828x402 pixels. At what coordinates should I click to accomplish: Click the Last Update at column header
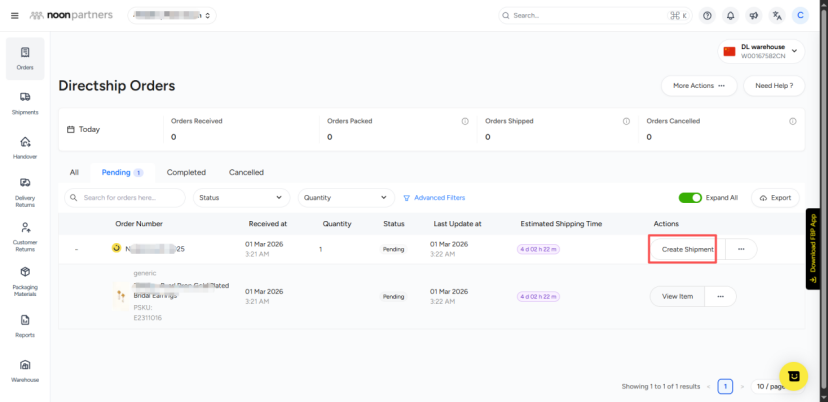pos(457,224)
